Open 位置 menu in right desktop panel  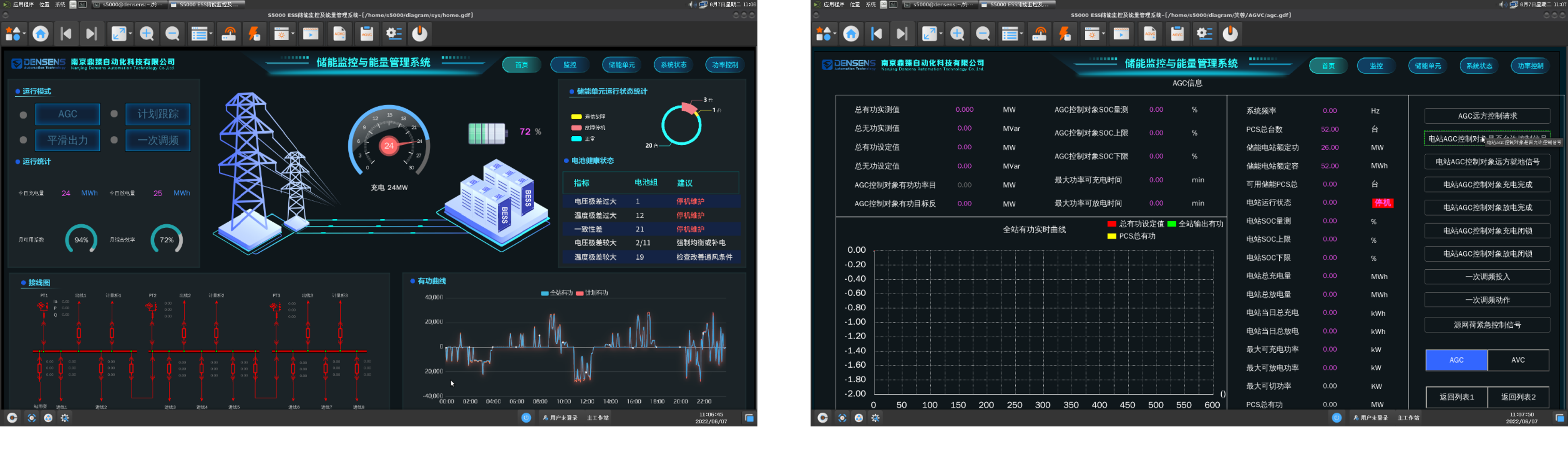(854, 4)
